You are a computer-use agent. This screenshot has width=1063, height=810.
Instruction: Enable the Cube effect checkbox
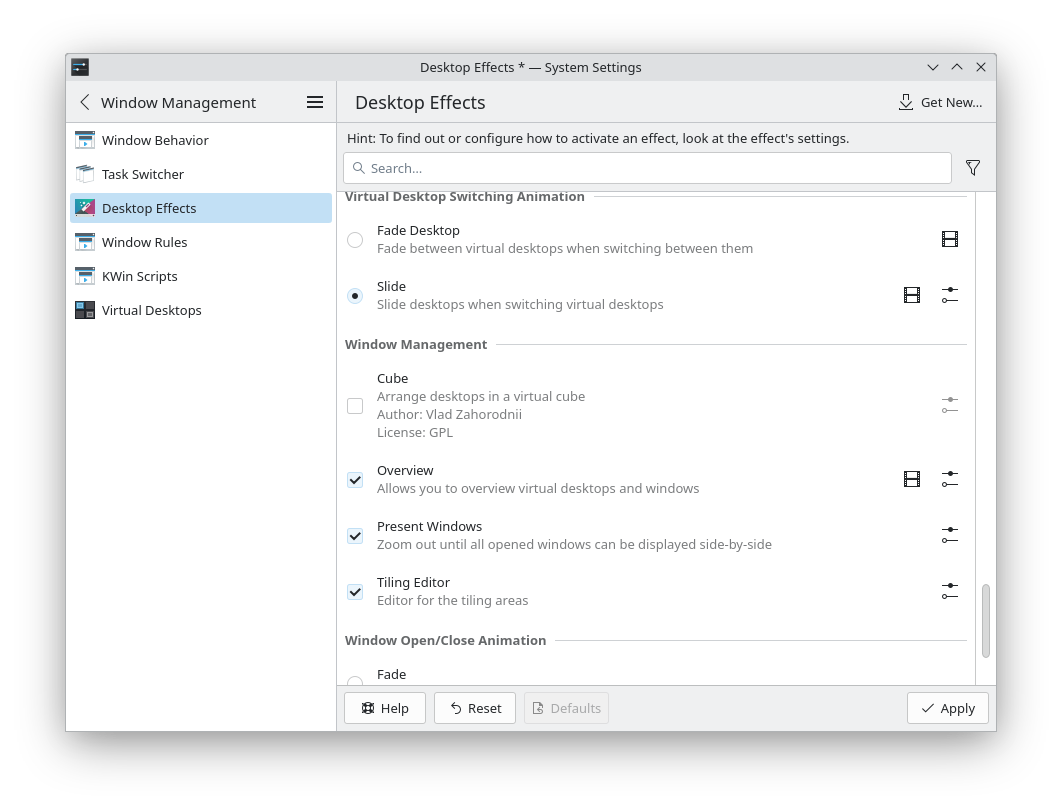(x=355, y=406)
